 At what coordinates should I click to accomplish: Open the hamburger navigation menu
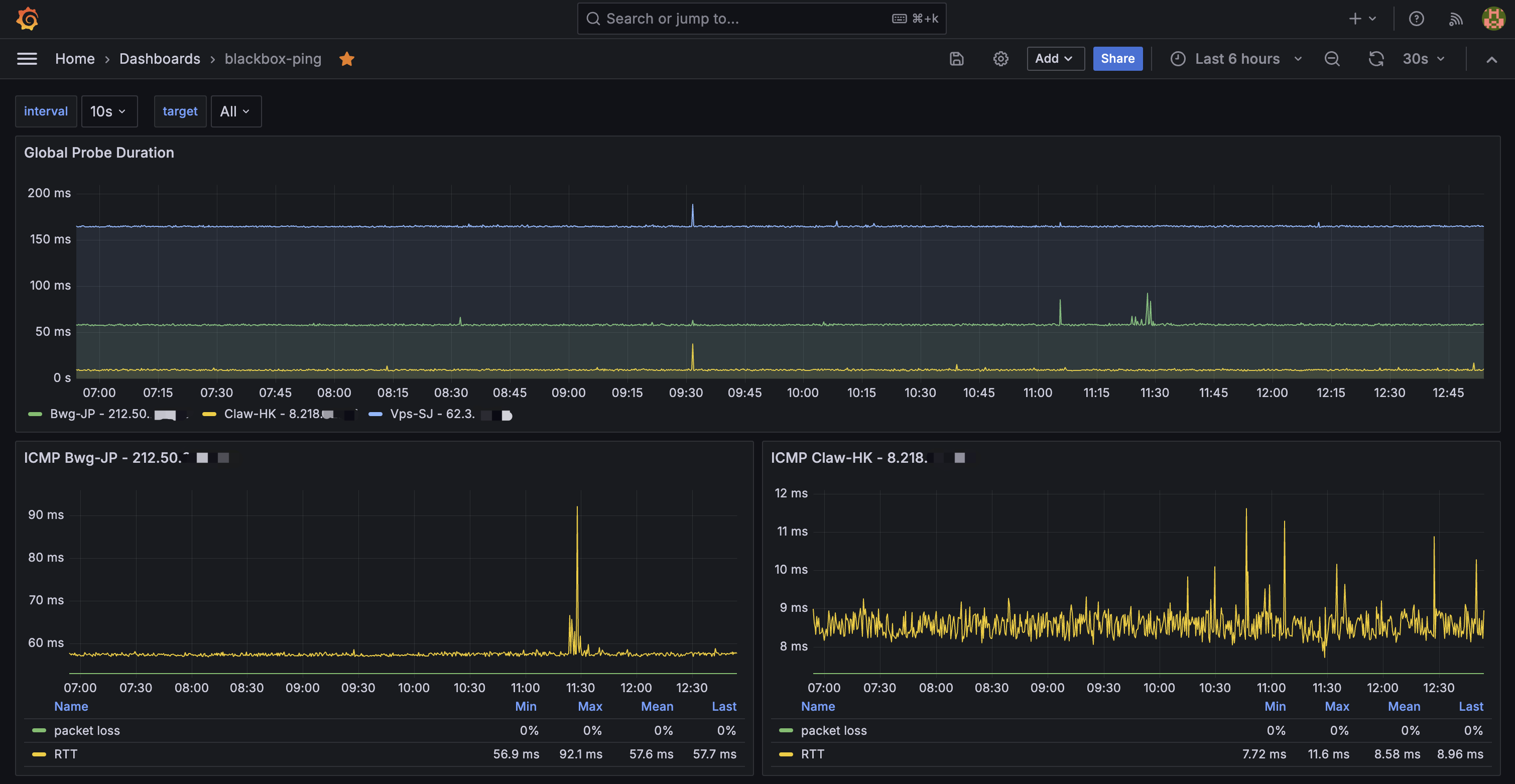(x=27, y=59)
